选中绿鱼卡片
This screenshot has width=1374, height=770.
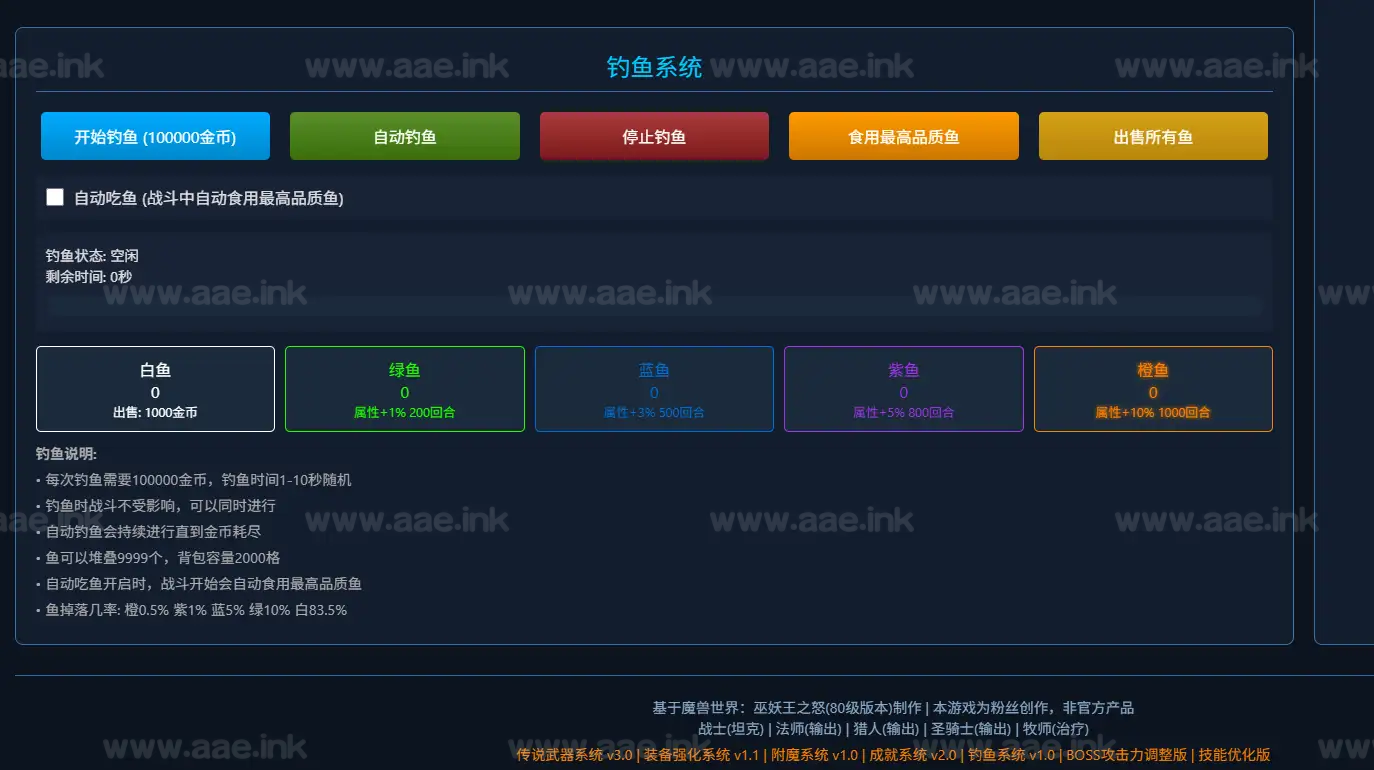coord(404,389)
